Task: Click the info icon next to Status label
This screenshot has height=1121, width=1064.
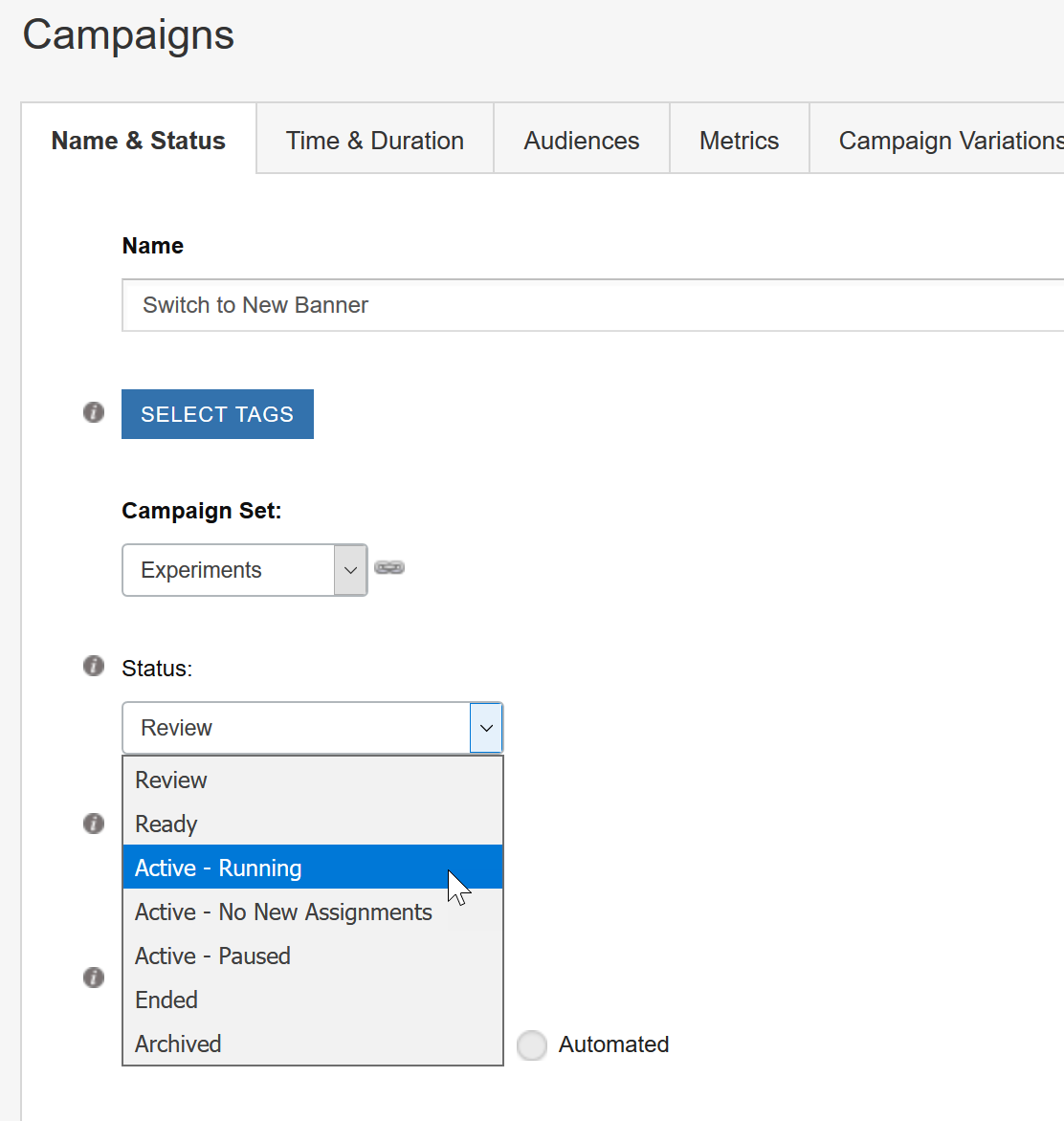Action: coord(93,666)
